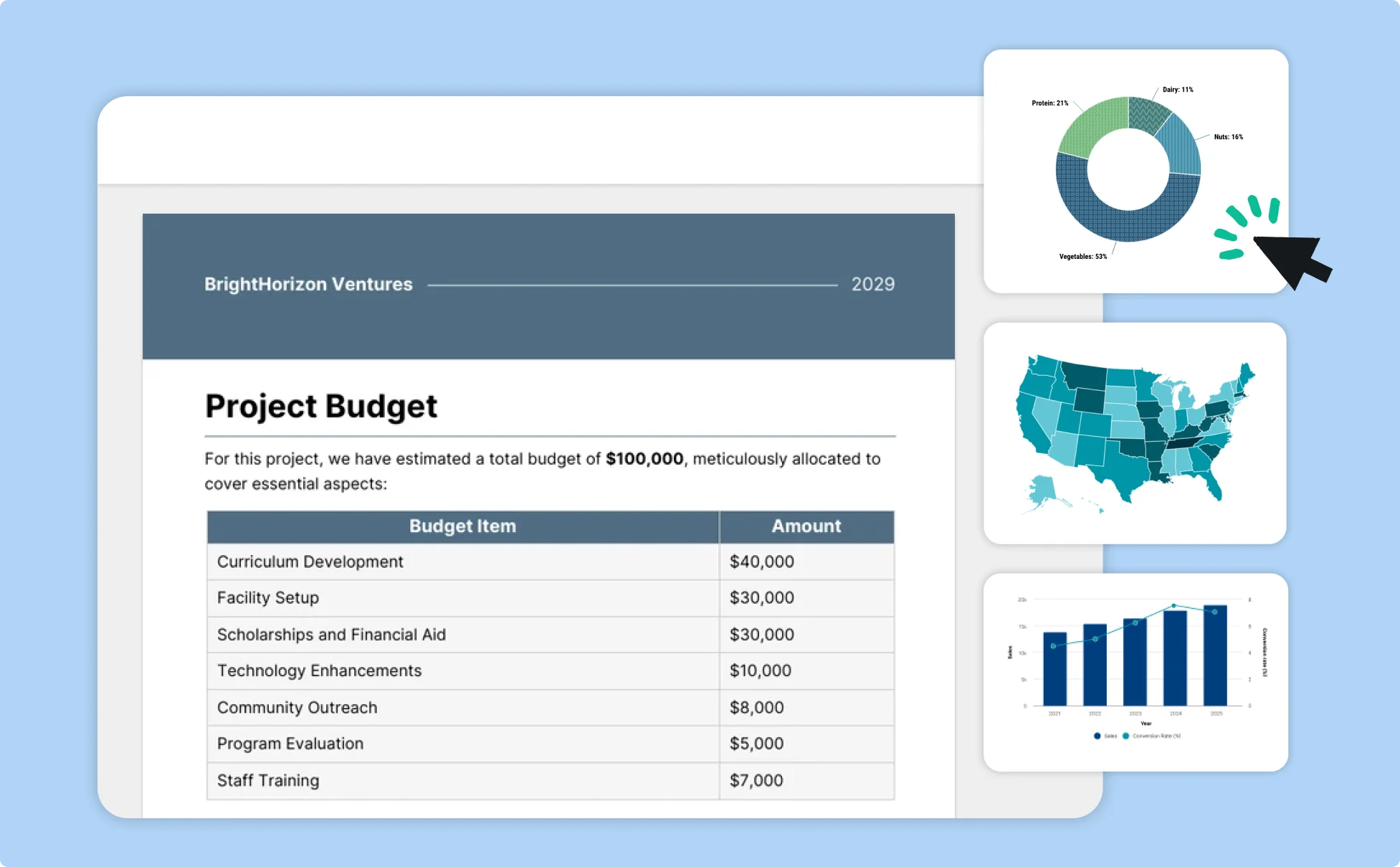
Task: Click the "$7,000" amount cell
Action: pyautogui.click(x=806, y=780)
